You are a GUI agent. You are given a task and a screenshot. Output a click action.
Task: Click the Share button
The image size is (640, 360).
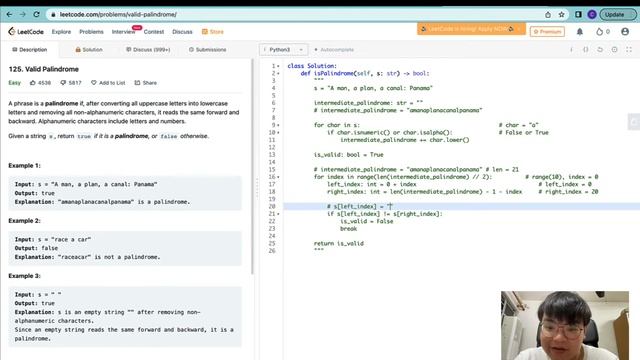coord(145,83)
